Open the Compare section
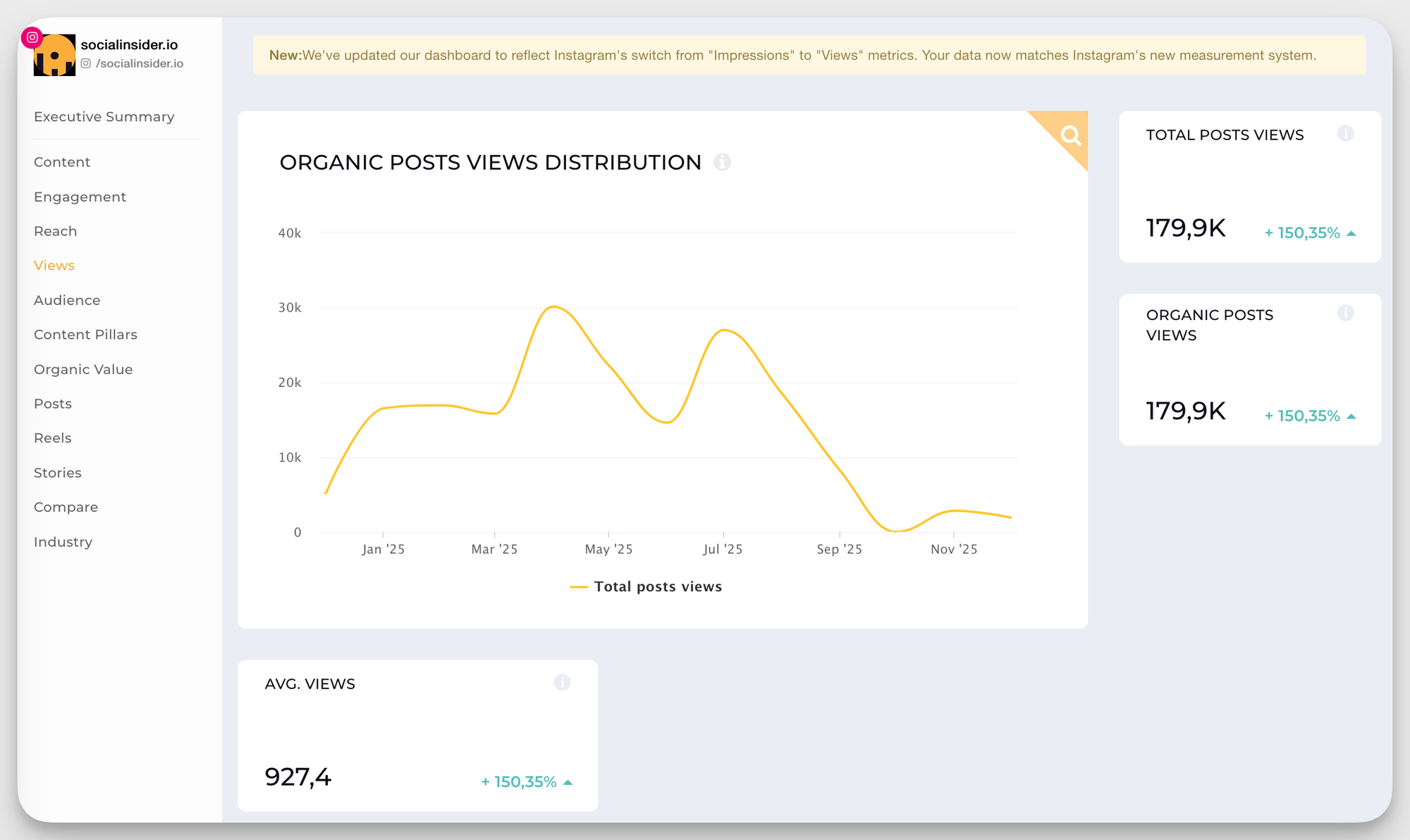 tap(66, 507)
